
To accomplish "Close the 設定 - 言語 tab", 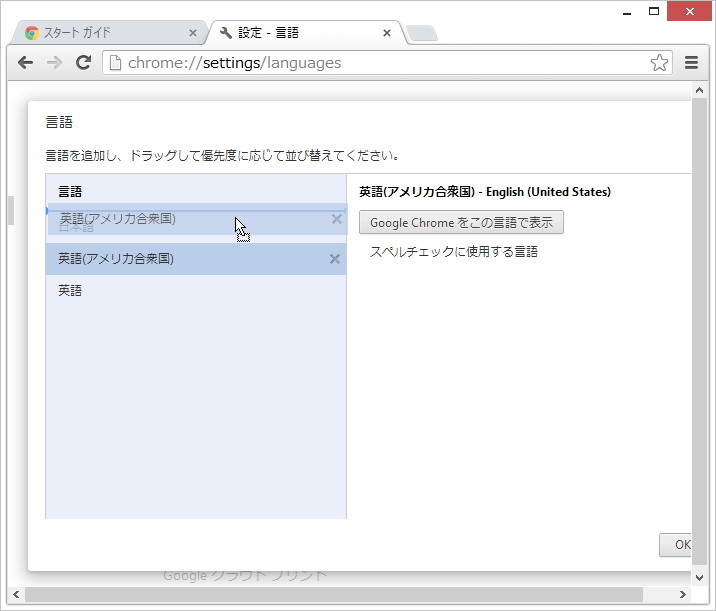I will tap(387, 33).
